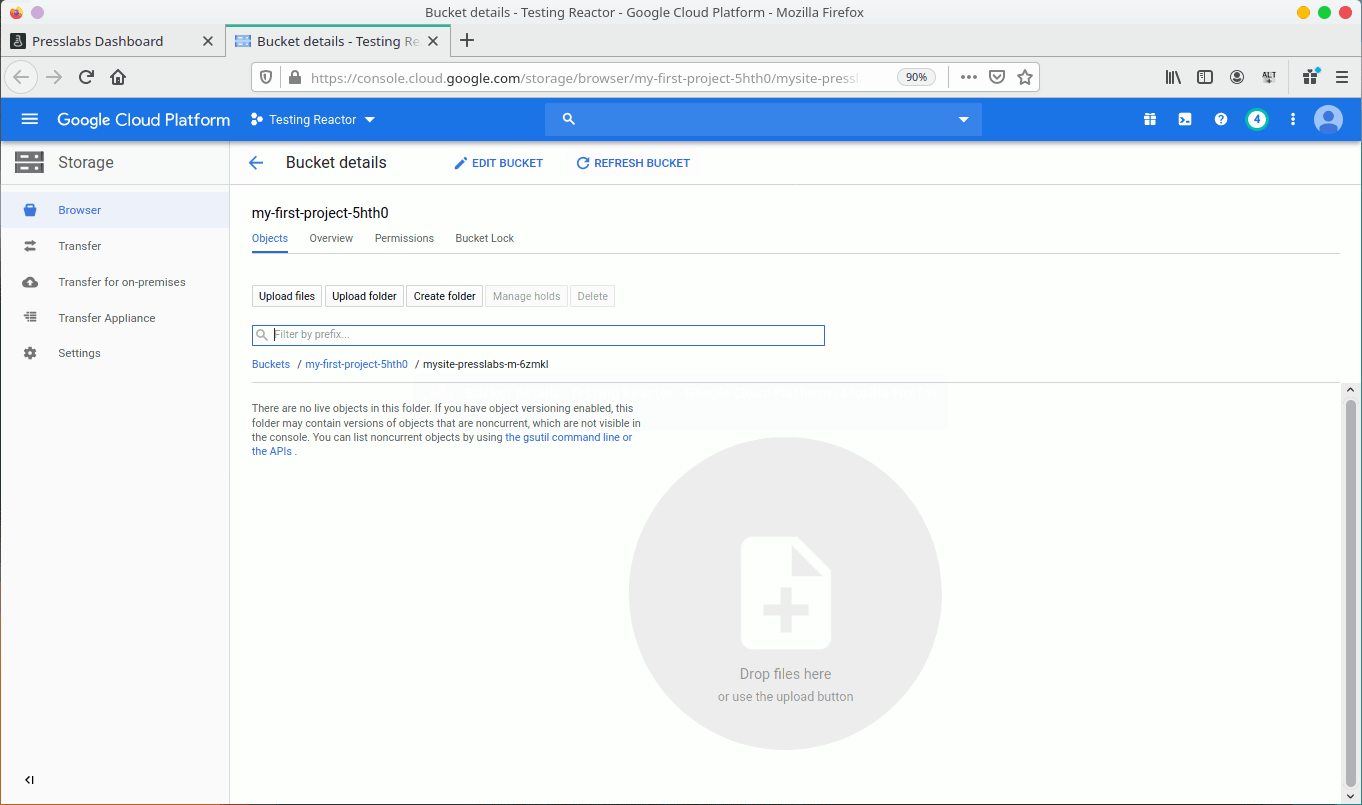1362x805 pixels.
Task: Open page actions three-dot menu in URL bar
Action: (969, 77)
